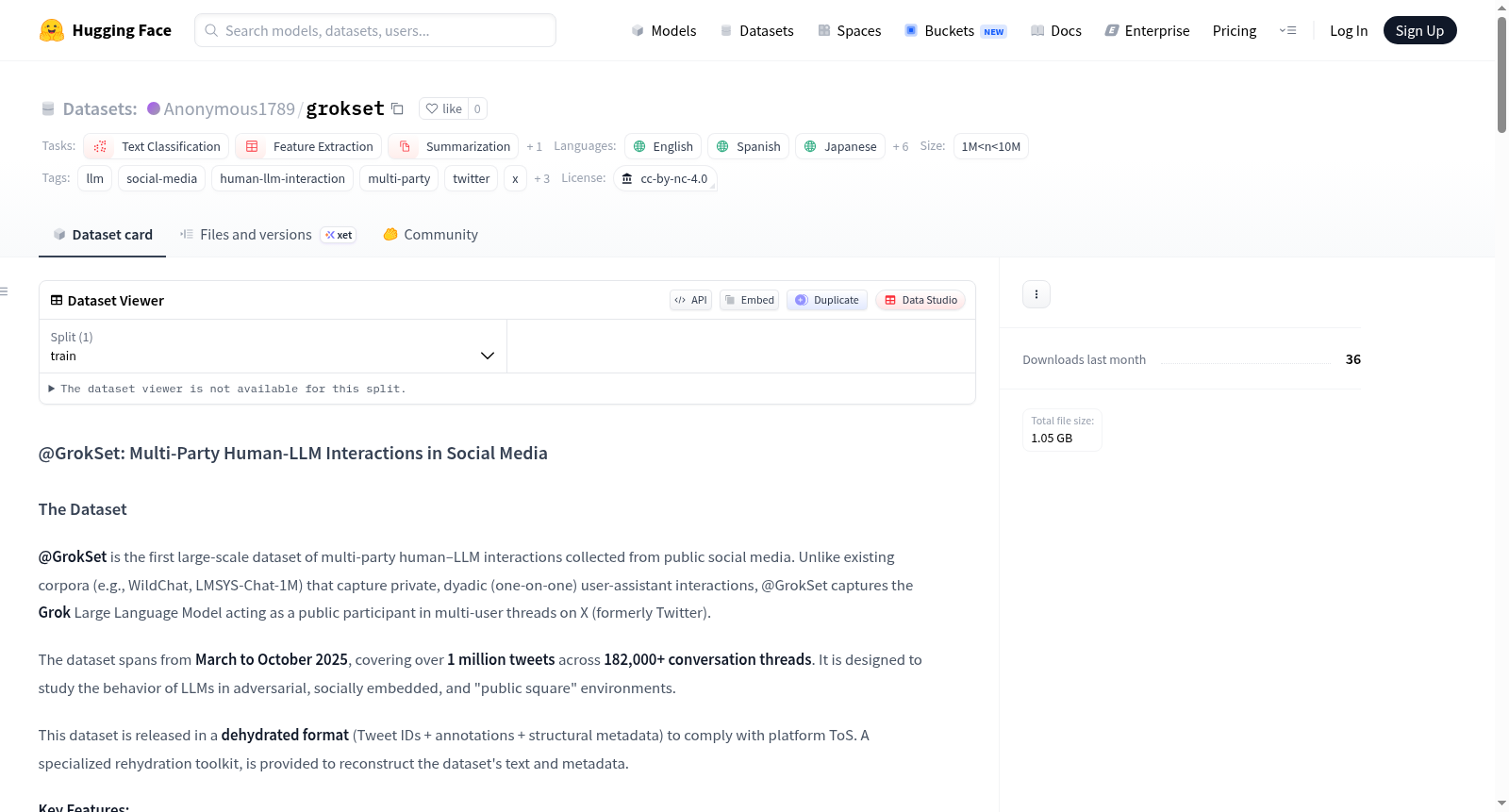Select the Japanese language tag
Screen dimensions: 1509x812
coord(840,146)
